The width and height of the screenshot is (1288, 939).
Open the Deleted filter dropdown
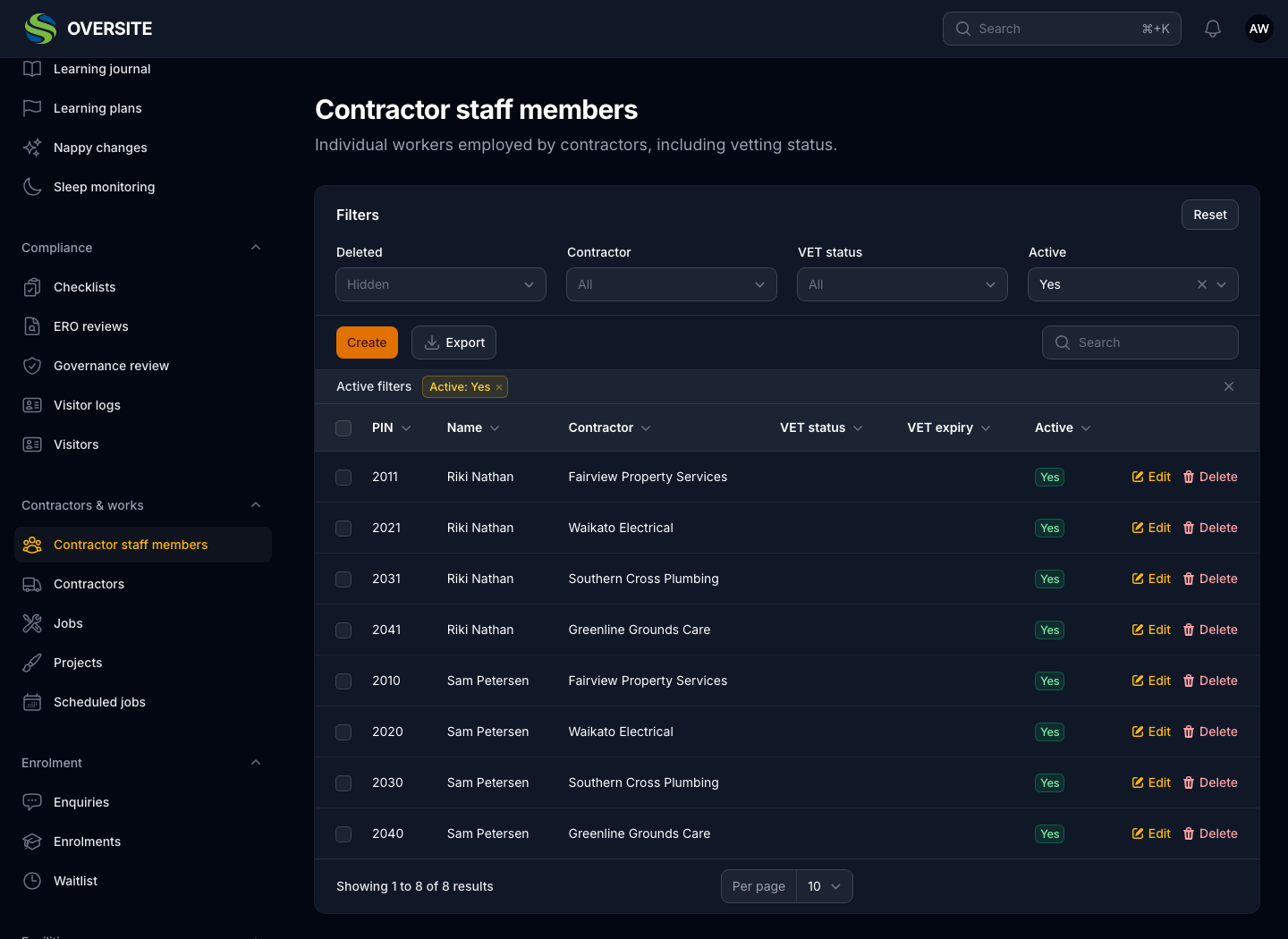pyautogui.click(x=441, y=284)
